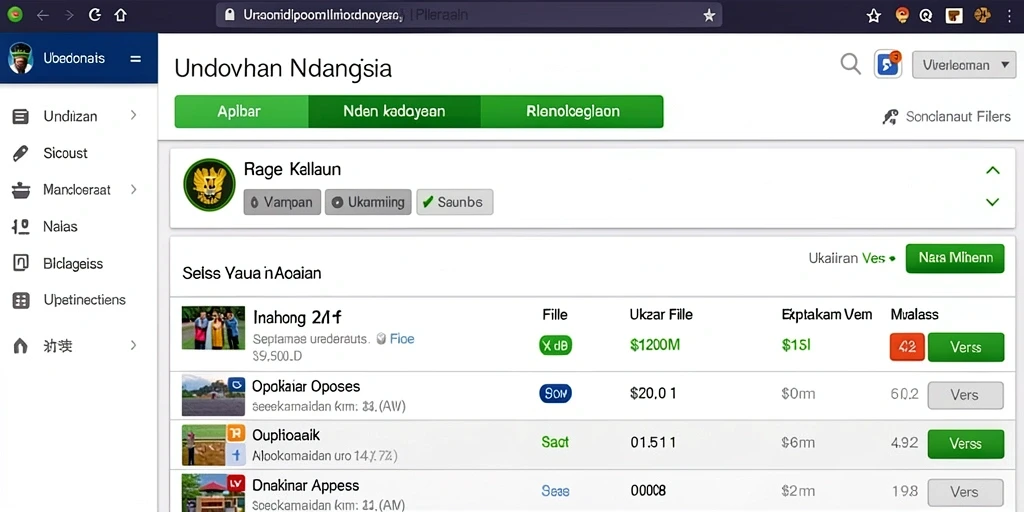Viewport: 1024px width, 512px height.
Task: Open the Inahong 21f listing thumbnail
Action: pos(214,328)
